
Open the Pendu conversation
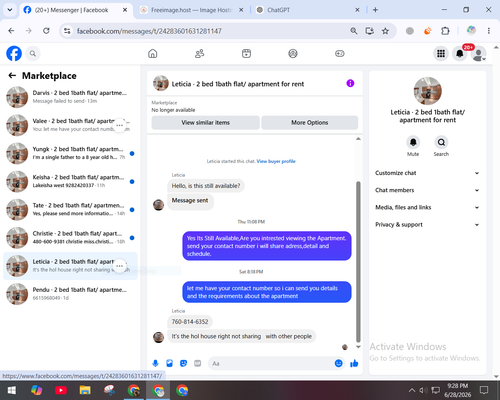pyautogui.click(x=70, y=294)
